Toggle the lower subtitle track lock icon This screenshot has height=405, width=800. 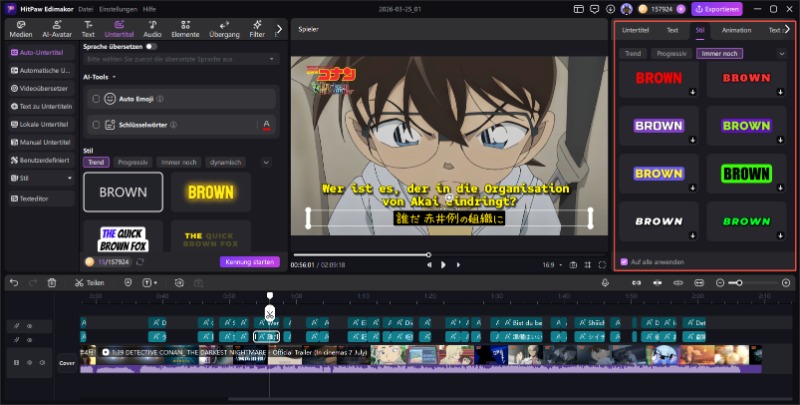(x=16, y=340)
